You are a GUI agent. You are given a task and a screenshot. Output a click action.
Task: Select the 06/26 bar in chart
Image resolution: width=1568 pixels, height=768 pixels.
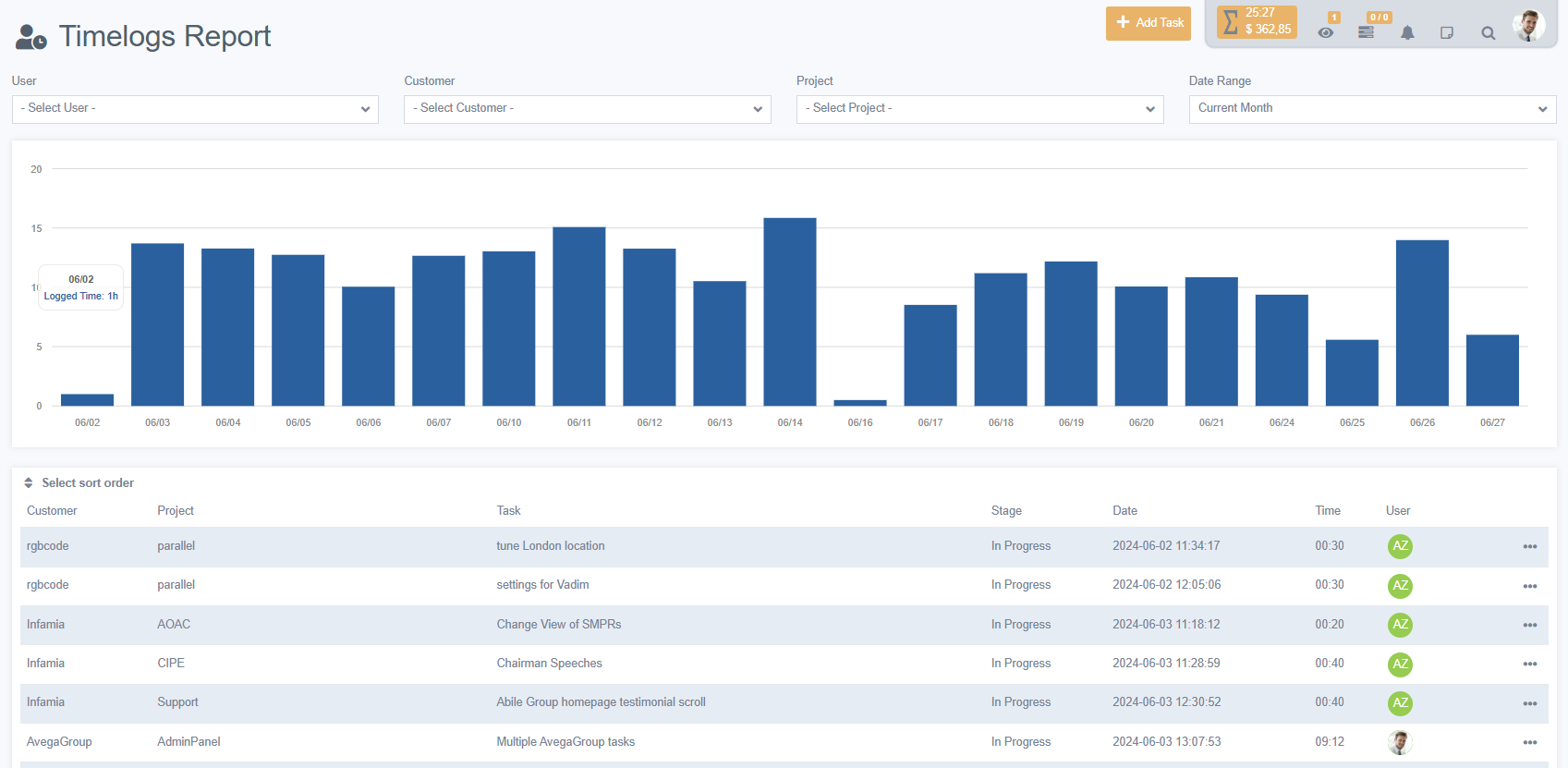(x=1422, y=323)
